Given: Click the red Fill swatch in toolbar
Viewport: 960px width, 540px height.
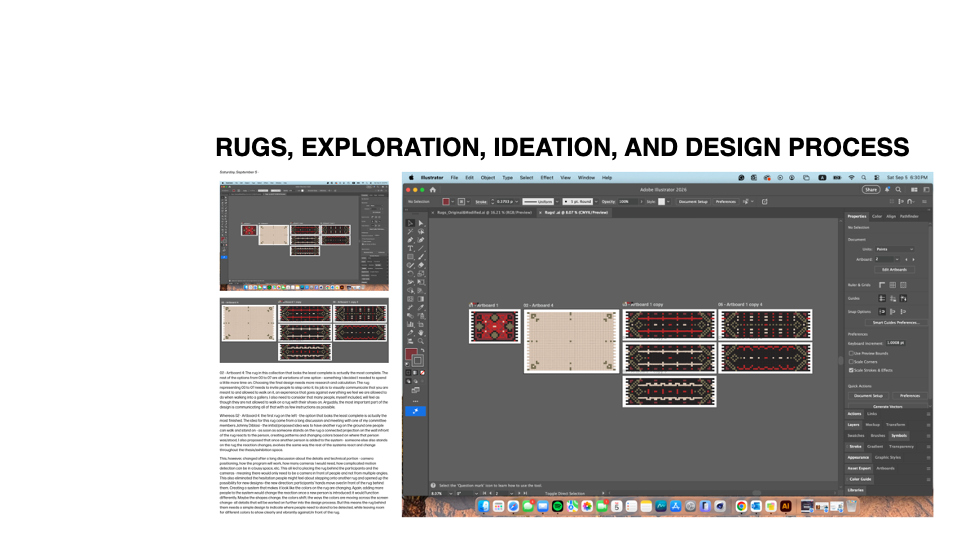Looking at the screenshot, I should pyautogui.click(x=411, y=354).
